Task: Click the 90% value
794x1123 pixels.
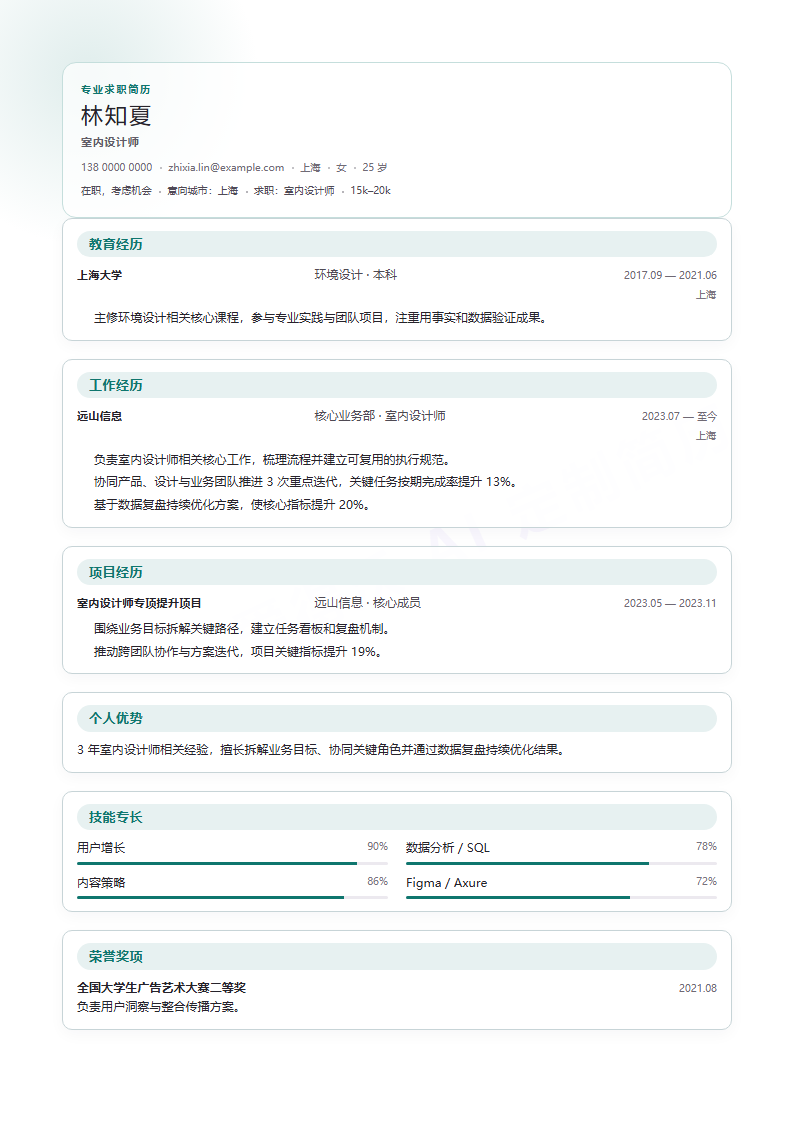Action: pos(377,847)
